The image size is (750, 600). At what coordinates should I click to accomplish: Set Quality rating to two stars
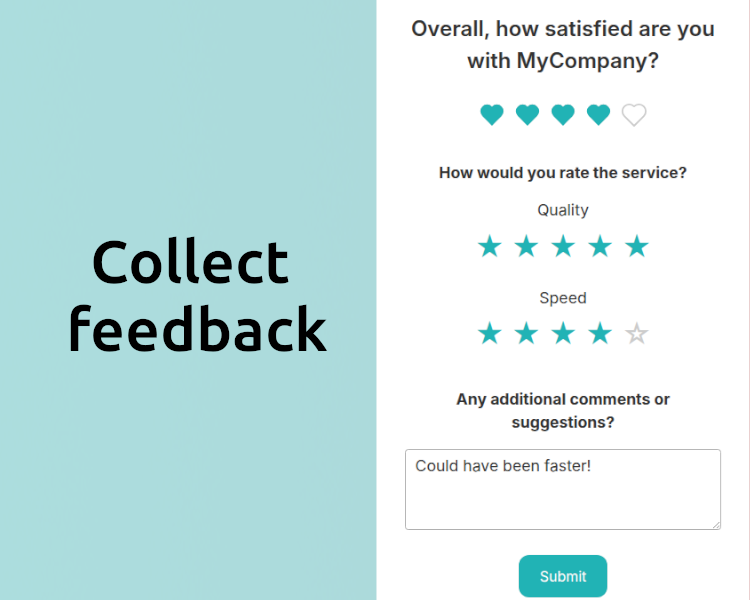coord(526,246)
